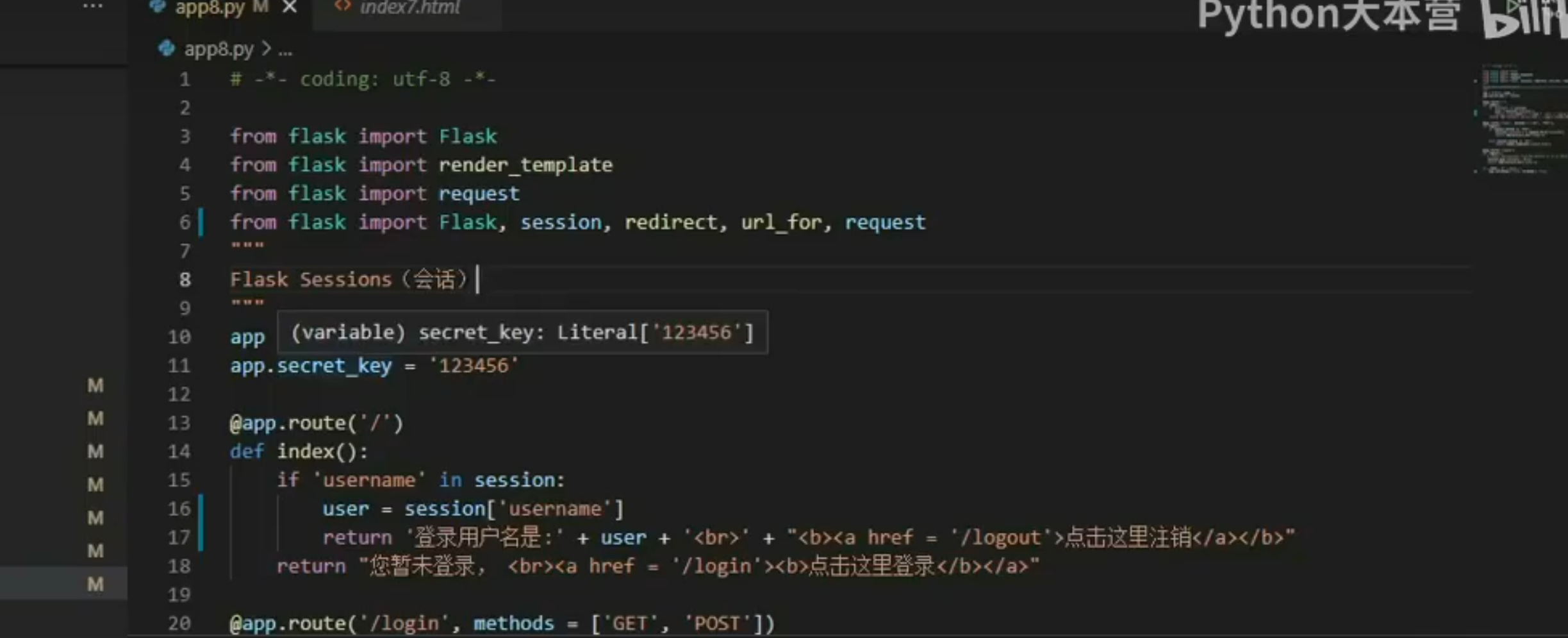Click 'session' in the line 6 import
Image resolution: width=1568 pixels, height=638 pixels.
coord(561,222)
